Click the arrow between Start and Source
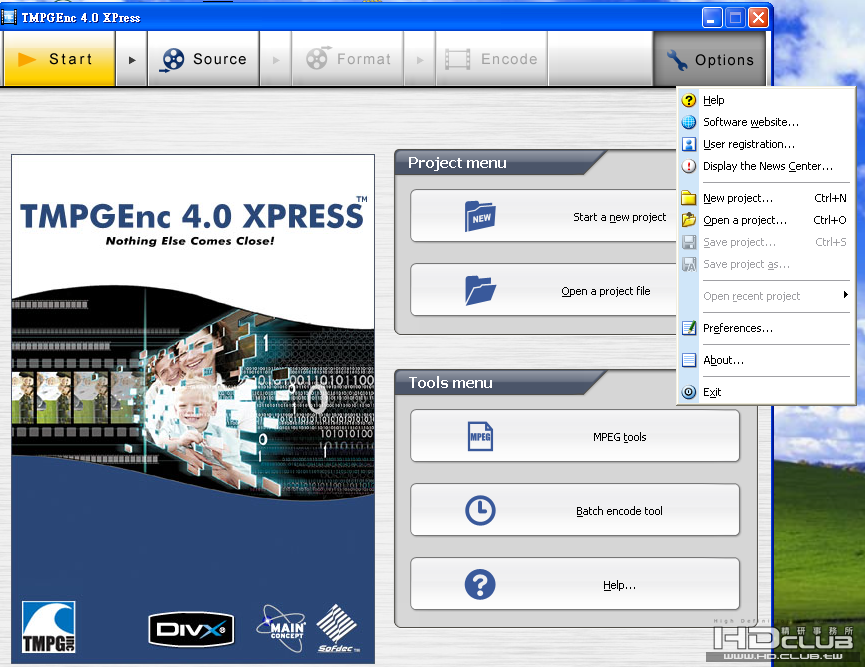This screenshot has width=865, height=667. [132, 60]
